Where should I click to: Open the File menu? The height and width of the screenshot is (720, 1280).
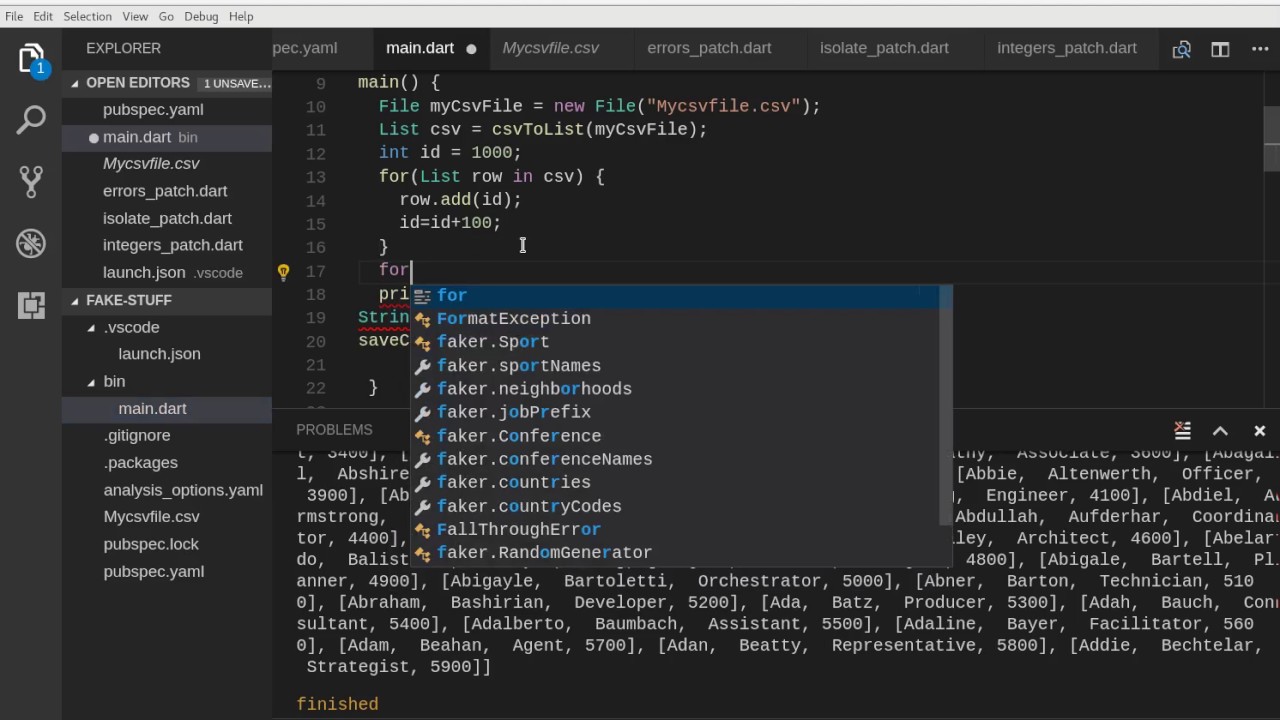(x=14, y=16)
